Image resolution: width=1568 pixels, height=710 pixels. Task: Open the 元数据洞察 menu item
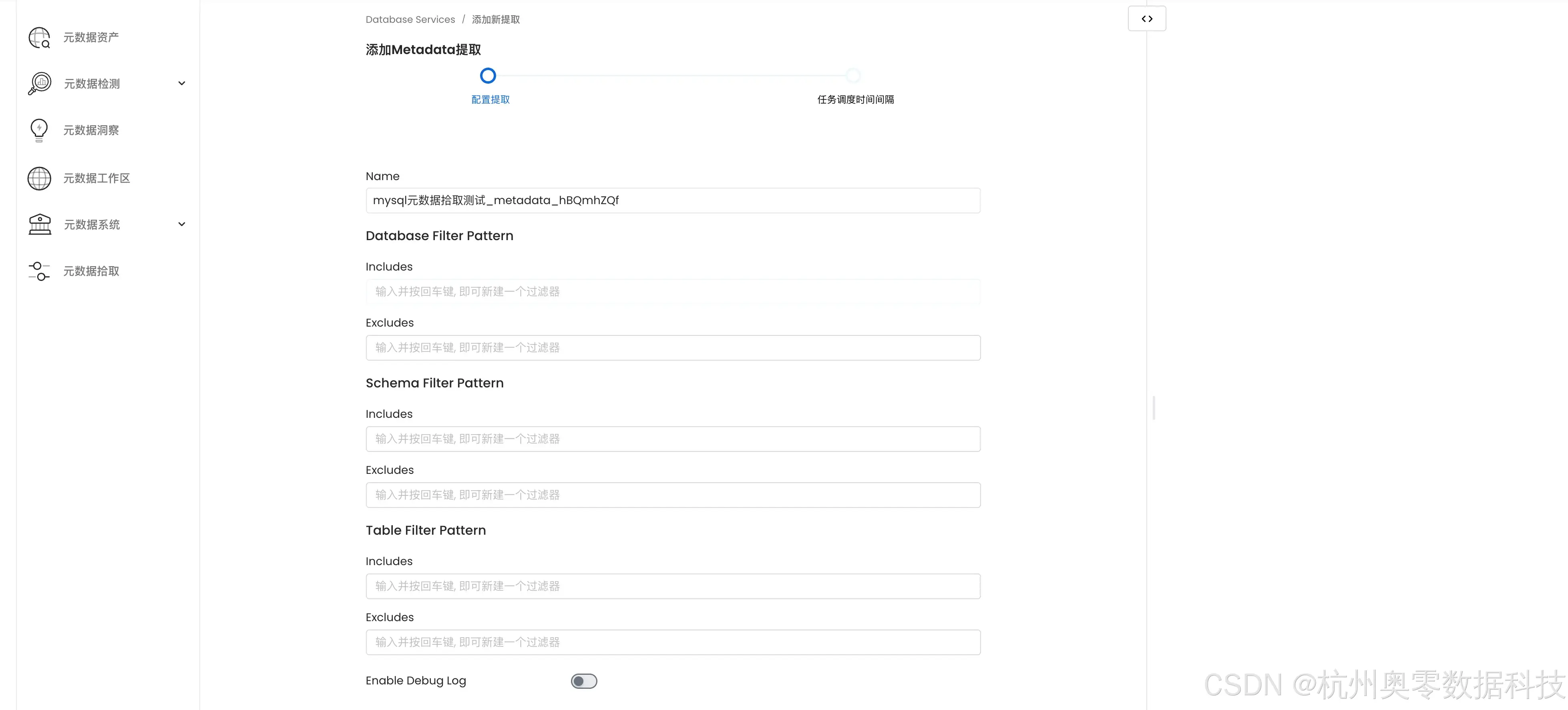coord(91,130)
